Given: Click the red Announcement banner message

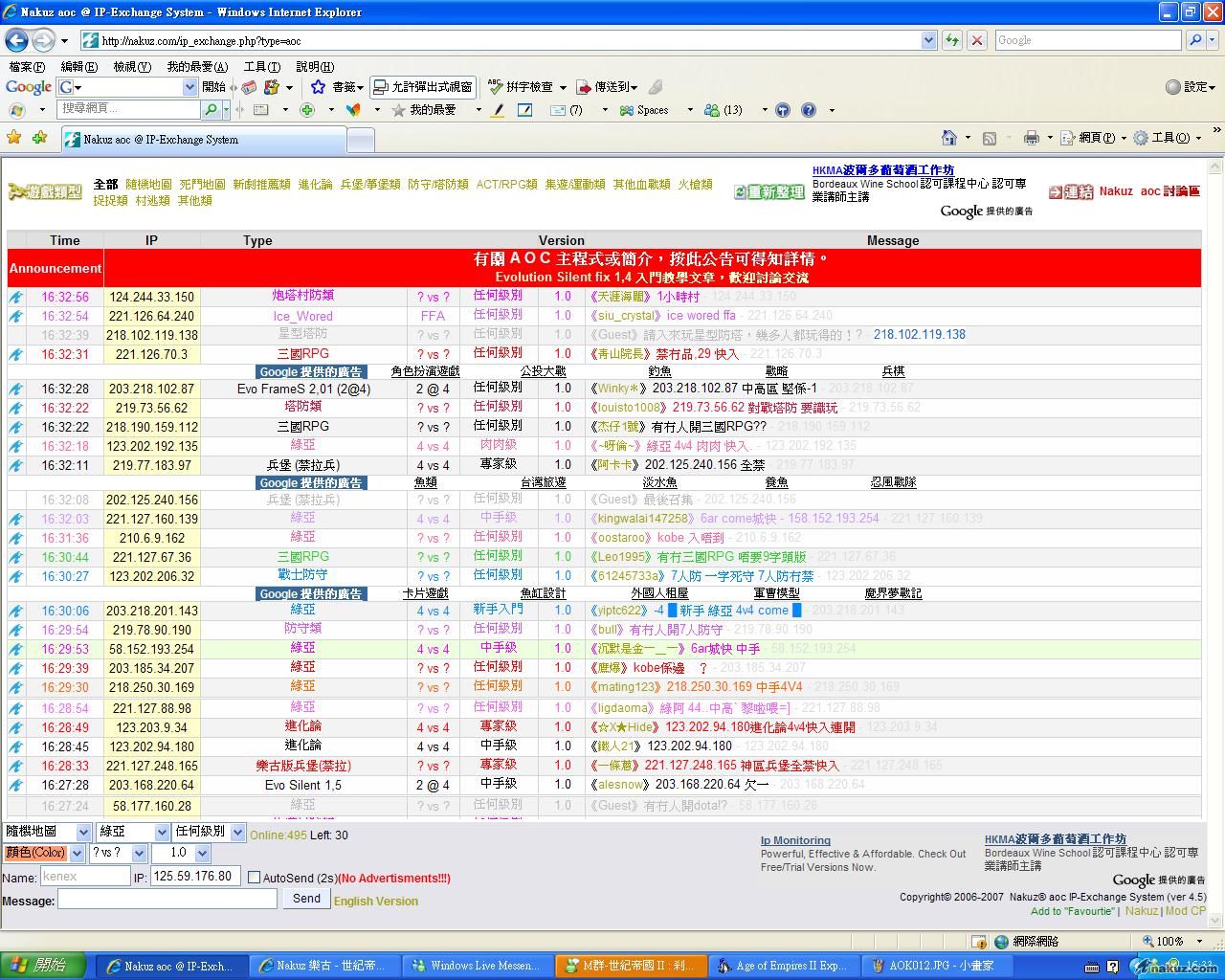Looking at the screenshot, I should coord(652,268).
